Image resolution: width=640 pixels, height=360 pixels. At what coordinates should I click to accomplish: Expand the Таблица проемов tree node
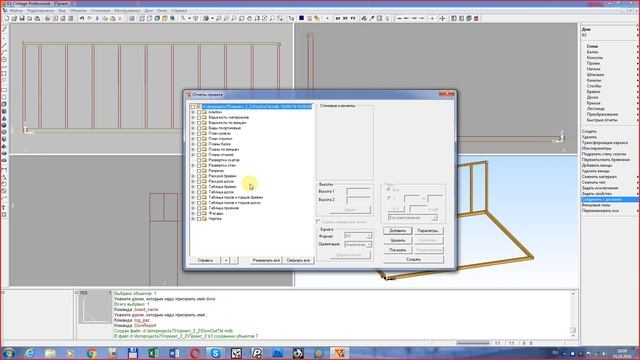point(193,208)
